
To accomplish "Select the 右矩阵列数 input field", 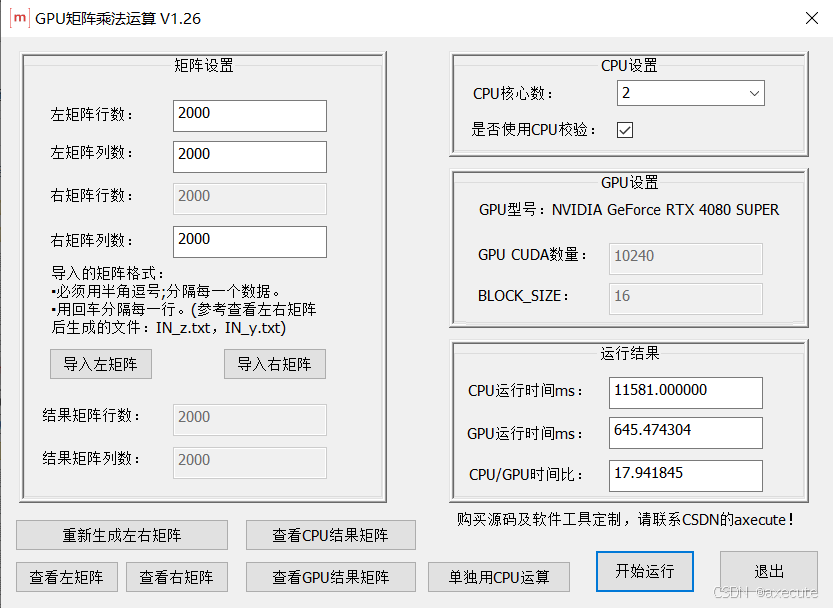I will click(x=249, y=242).
